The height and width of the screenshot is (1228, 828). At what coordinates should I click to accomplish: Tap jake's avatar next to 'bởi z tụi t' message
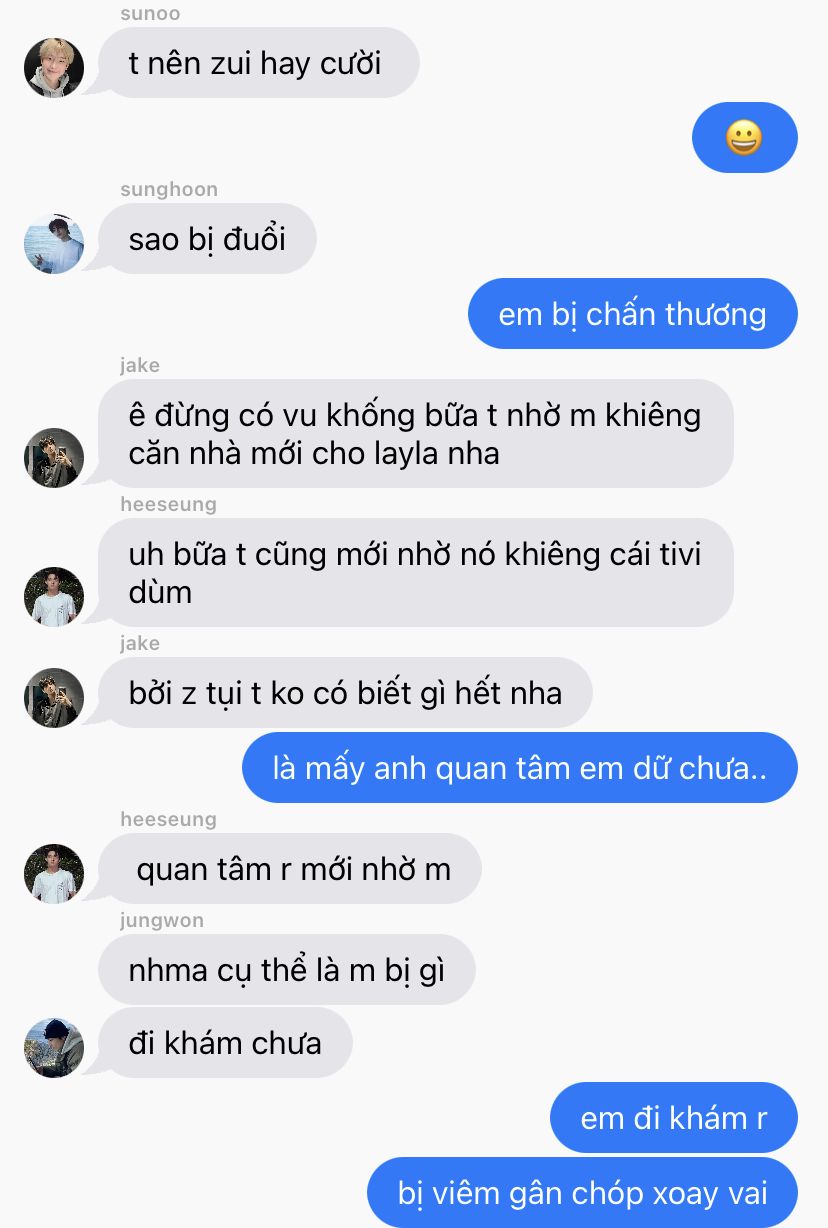click(x=54, y=697)
